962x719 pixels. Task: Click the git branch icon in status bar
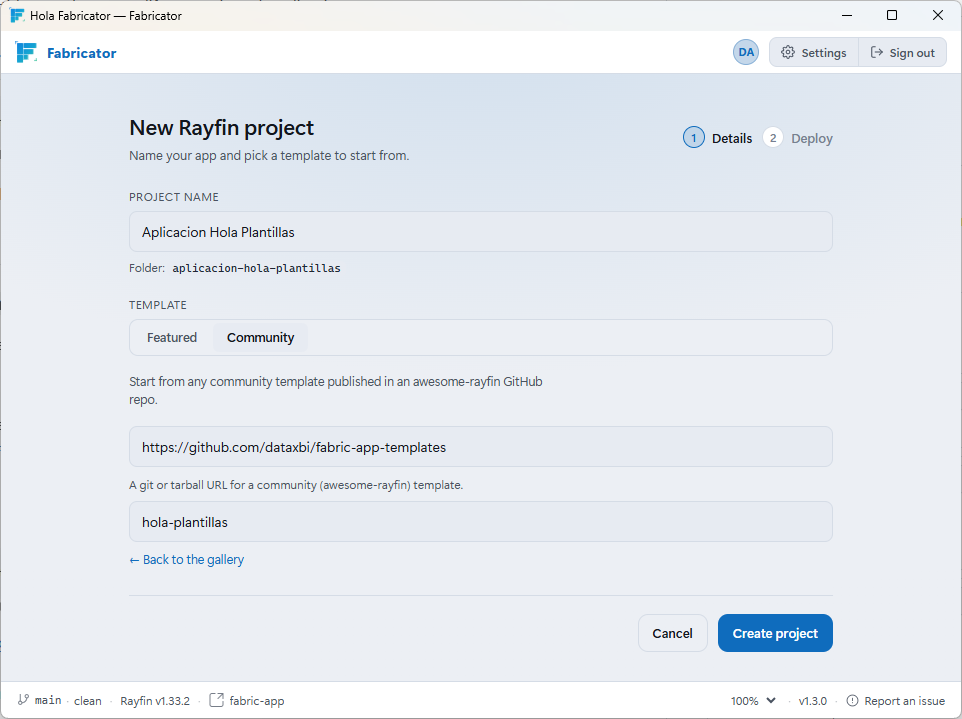pyautogui.click(x=23, y=699)
